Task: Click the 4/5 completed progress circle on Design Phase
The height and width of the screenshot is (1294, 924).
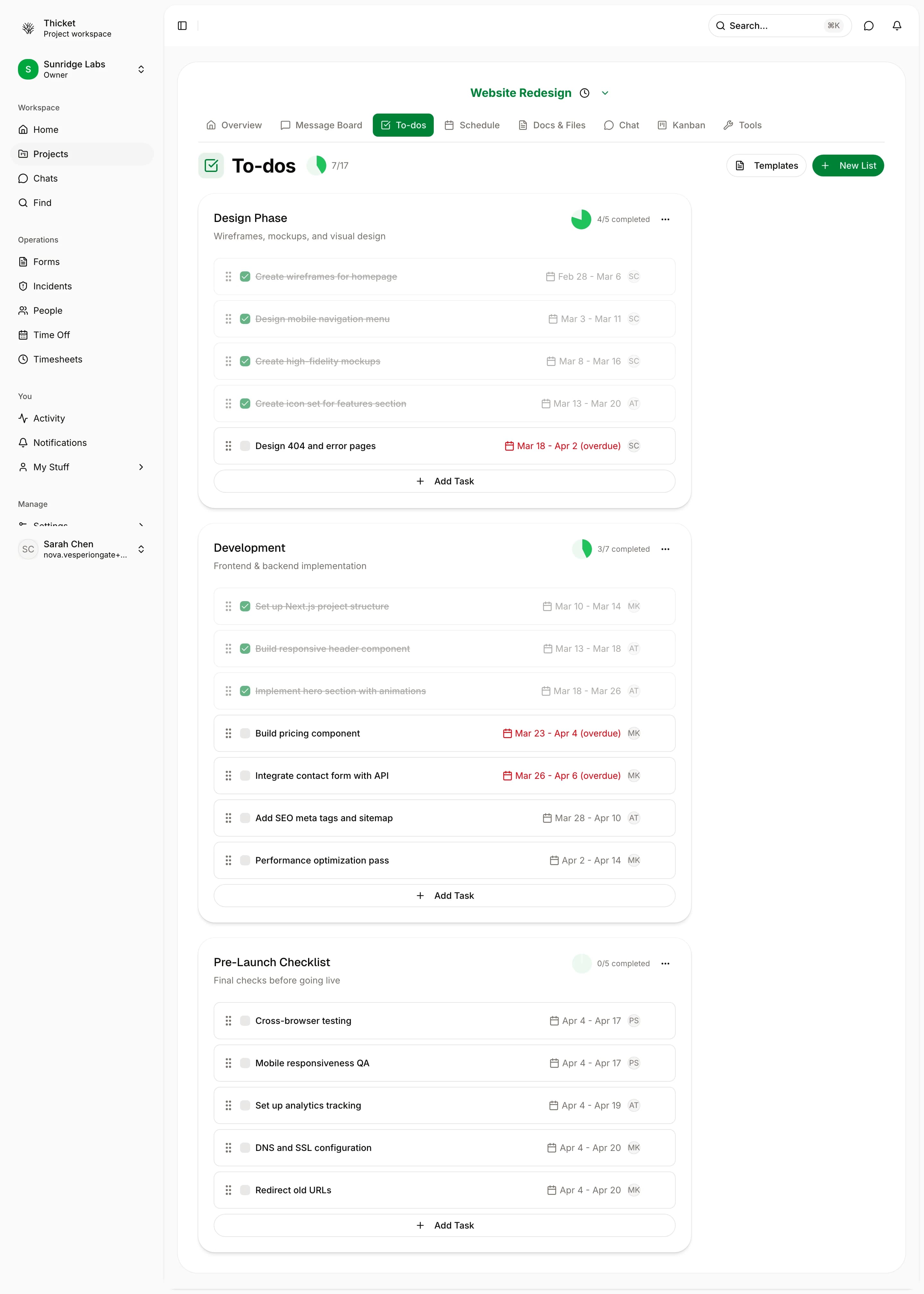Action: pos(581,219)
